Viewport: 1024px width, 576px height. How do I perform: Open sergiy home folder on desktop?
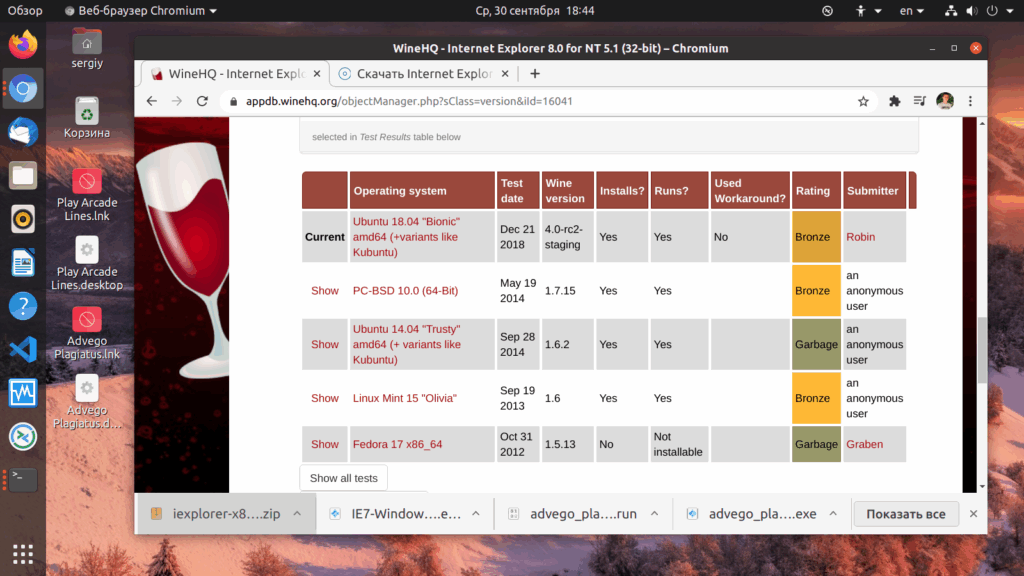(87, 49)
